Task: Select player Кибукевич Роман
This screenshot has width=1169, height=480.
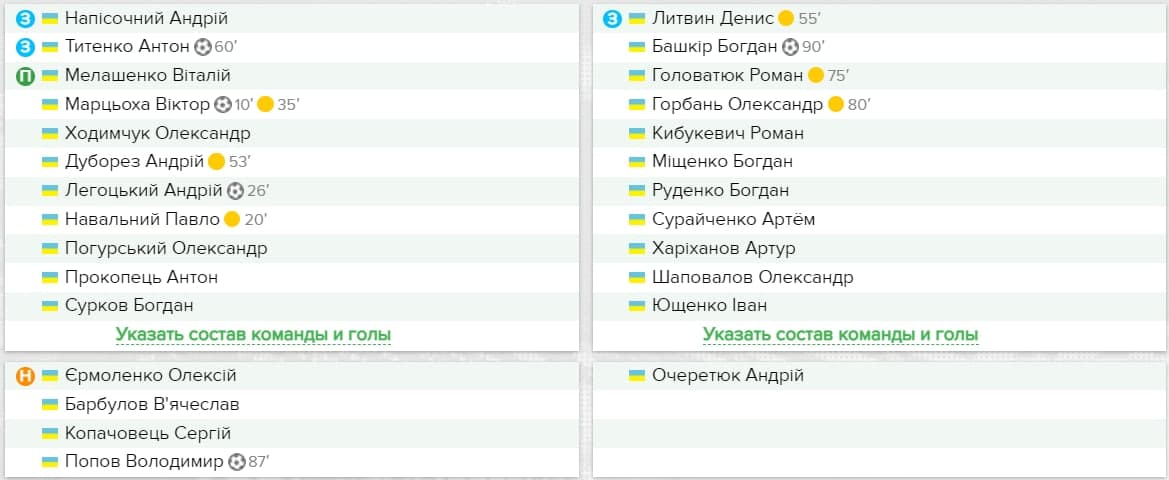Action: pyautogui.click(x=728, y=133)
